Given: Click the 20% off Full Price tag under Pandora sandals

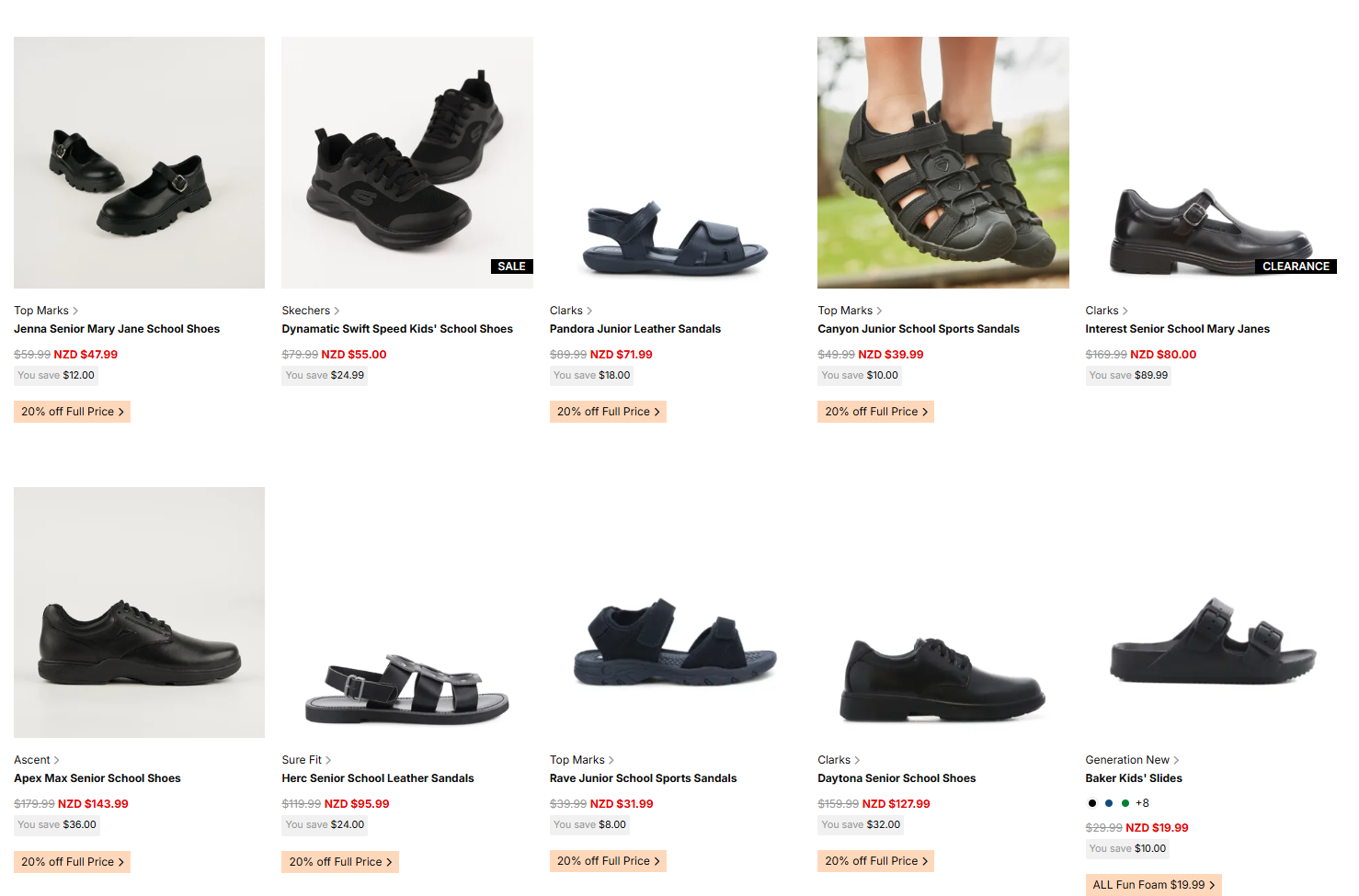Looking at the screenshot, I should (608, 412).
